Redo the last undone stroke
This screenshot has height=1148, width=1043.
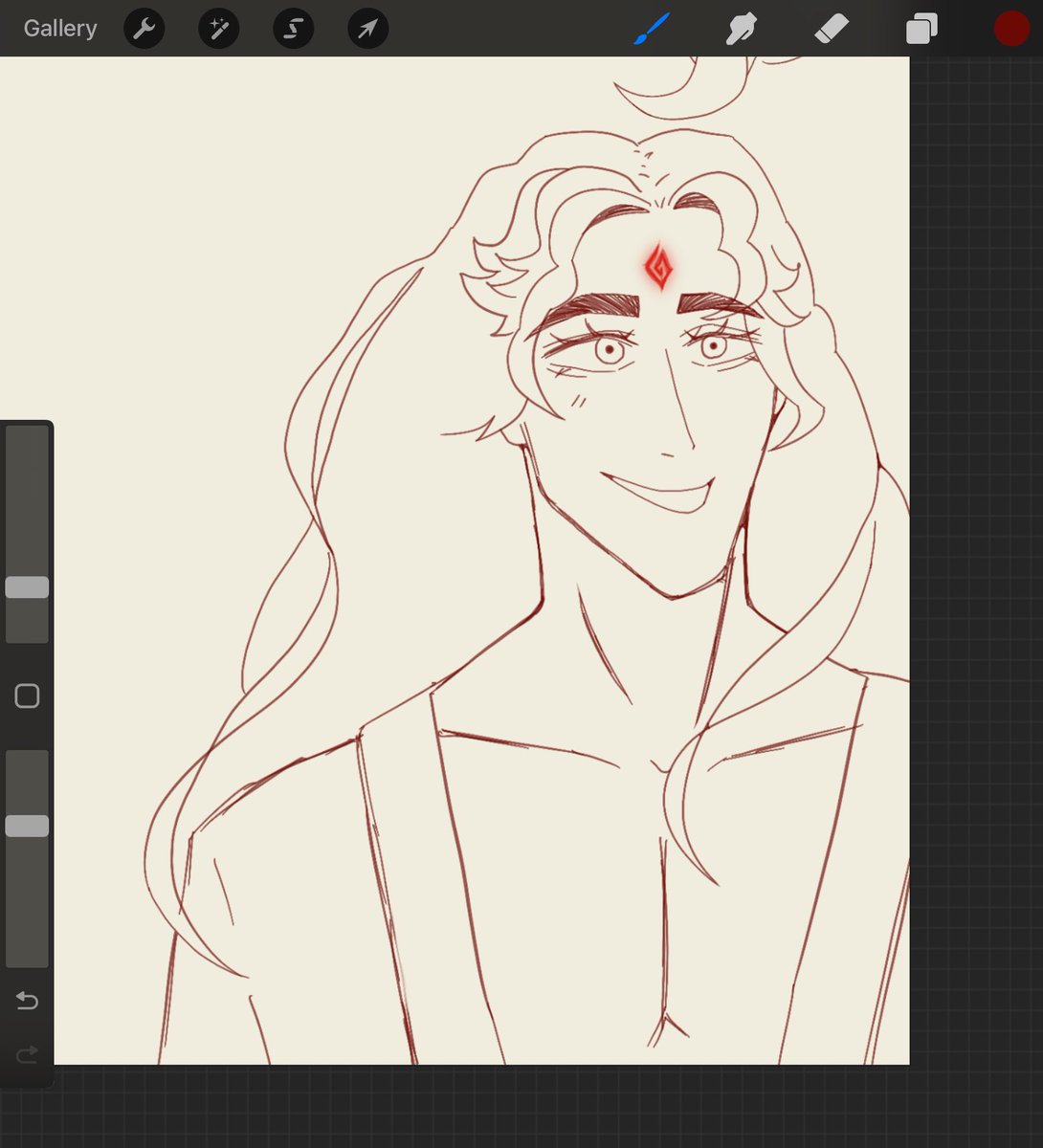(x=27, y=1054)
